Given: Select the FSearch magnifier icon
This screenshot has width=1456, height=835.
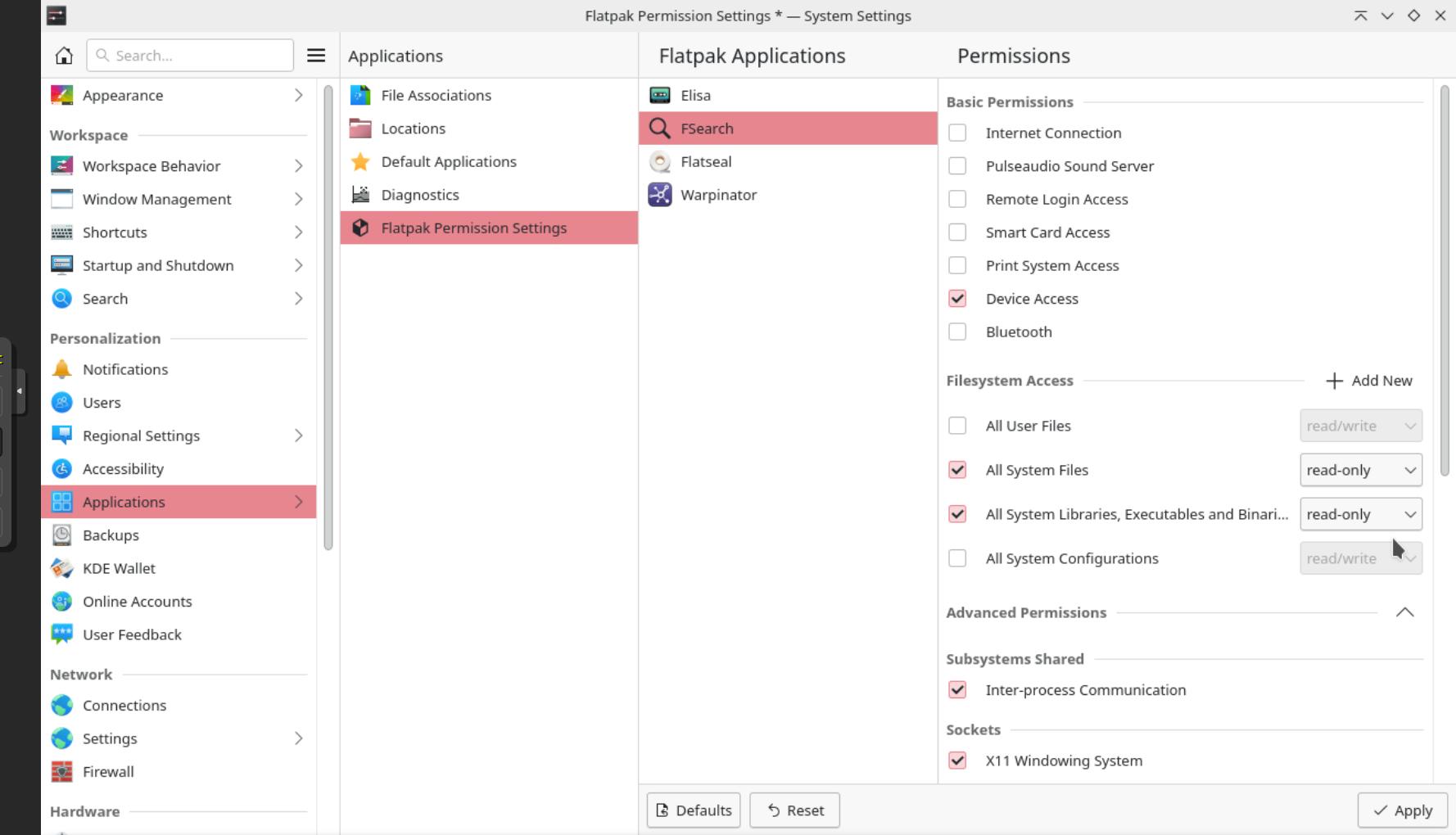Looking at the screenshot, I should click(659, 129).
